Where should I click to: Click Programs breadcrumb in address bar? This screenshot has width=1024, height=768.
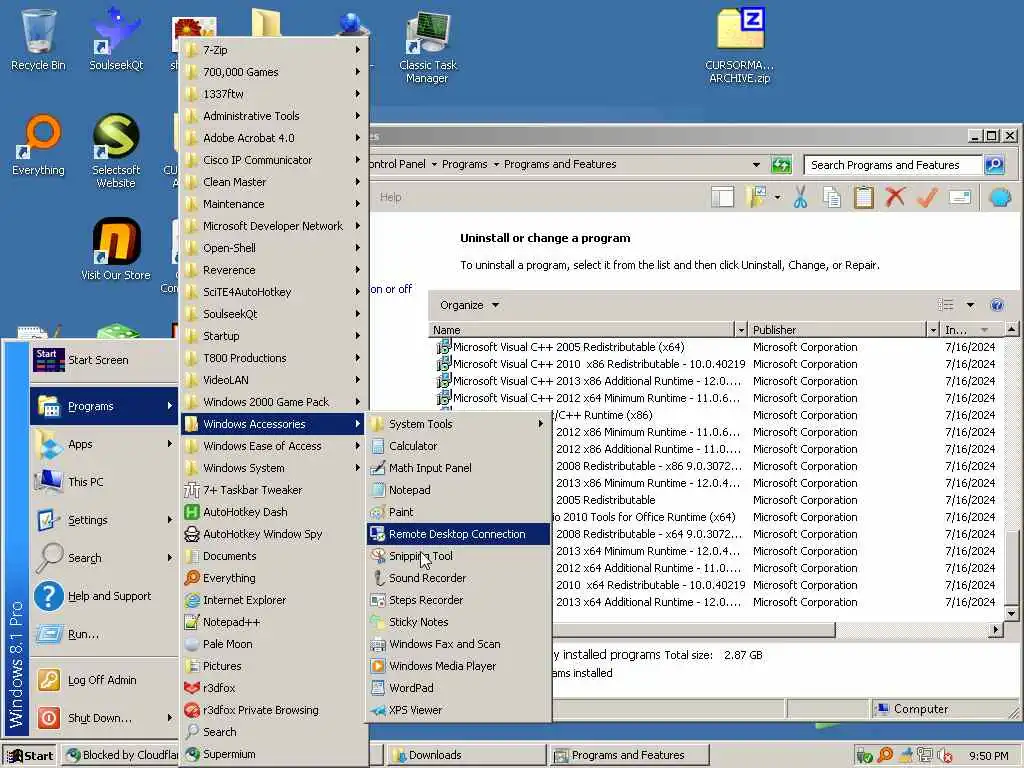(464, 165)
